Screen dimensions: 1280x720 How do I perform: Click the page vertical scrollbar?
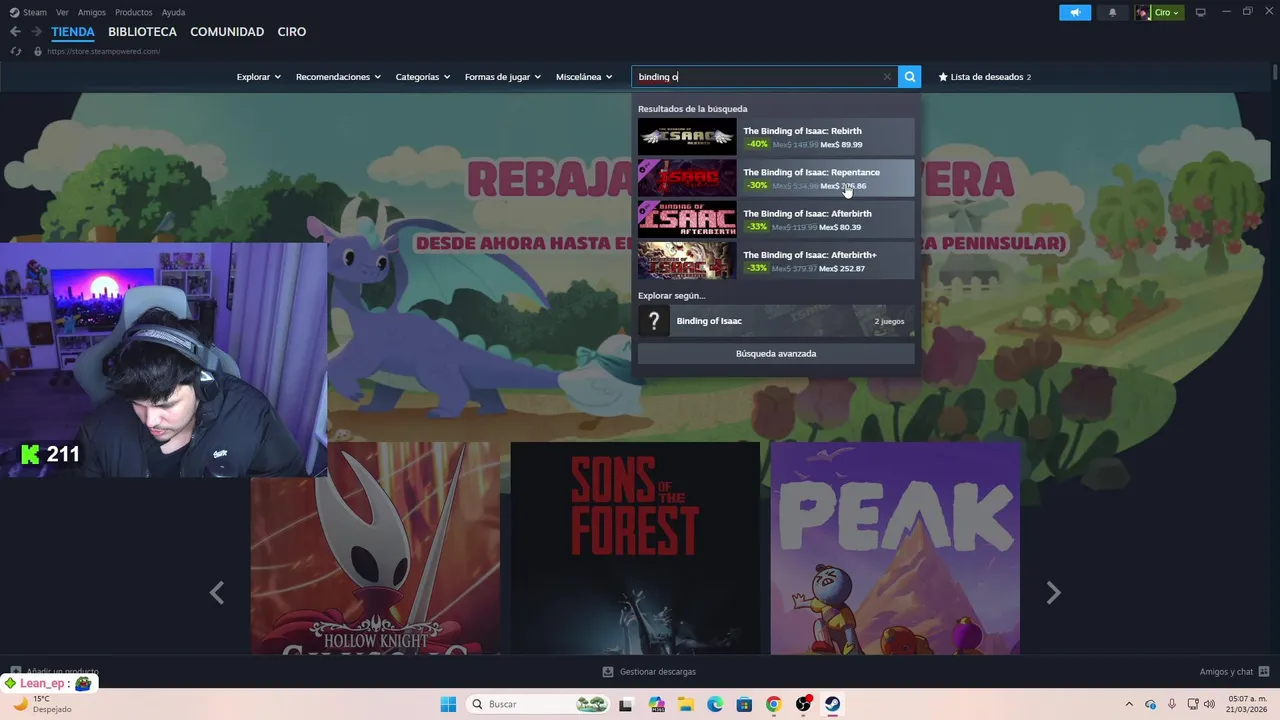pos(1275,72)
